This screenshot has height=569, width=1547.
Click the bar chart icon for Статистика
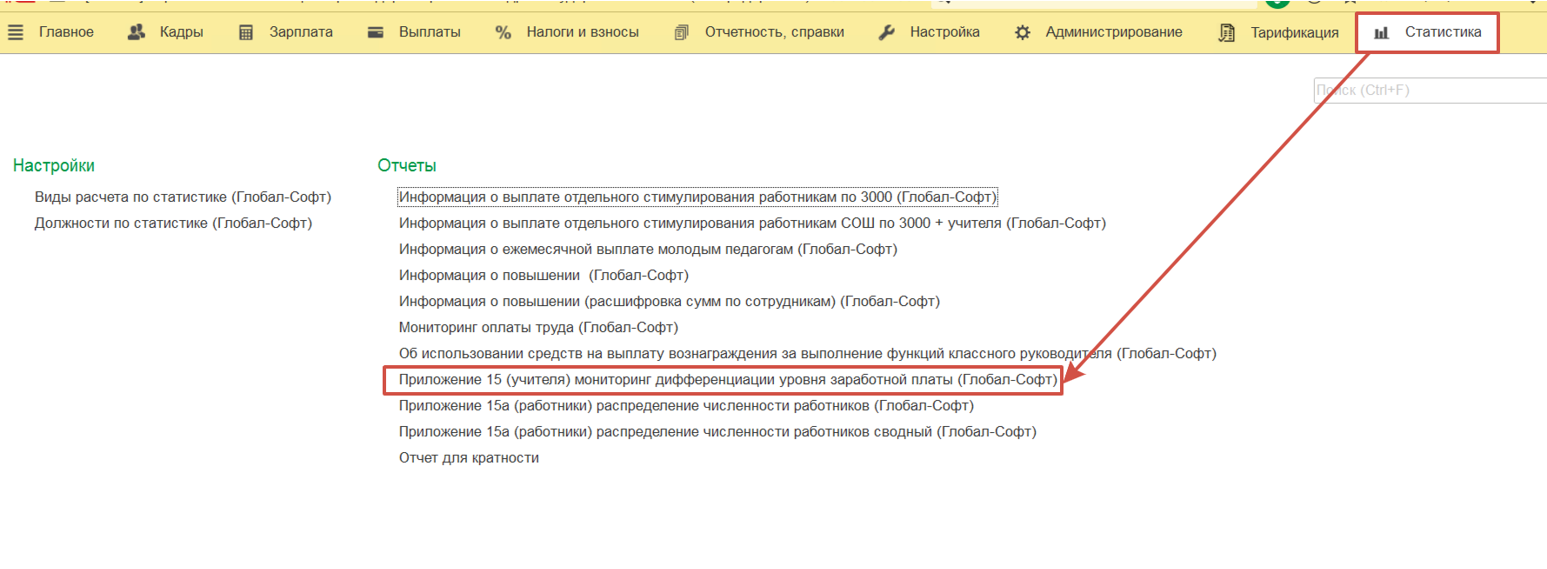click(1381, 32)
